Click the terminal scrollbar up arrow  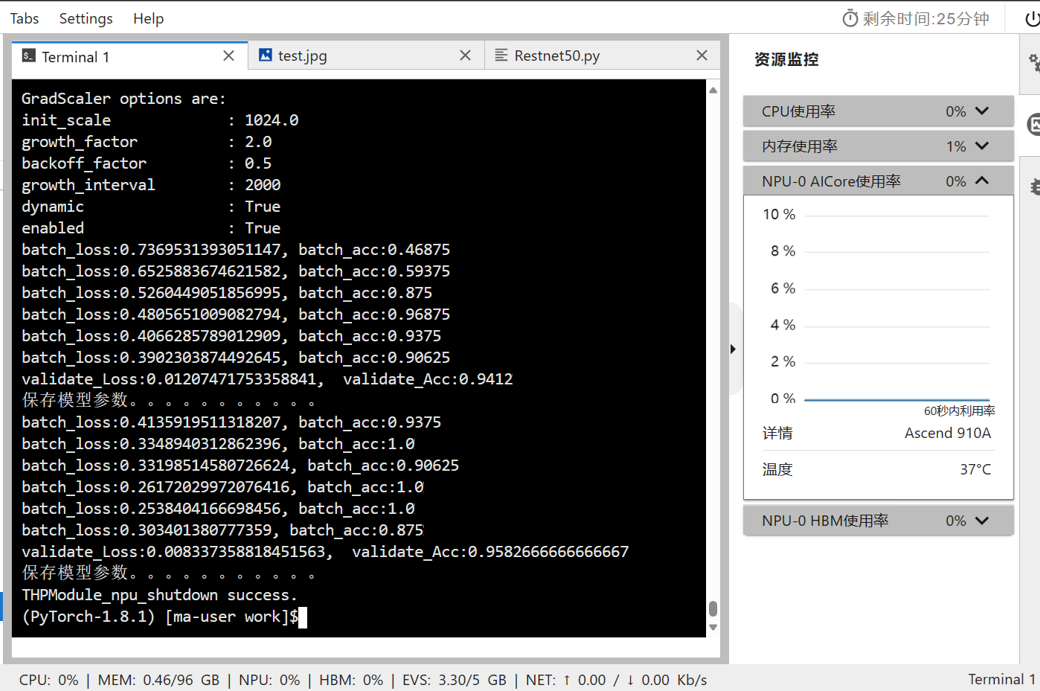(713, 90)
